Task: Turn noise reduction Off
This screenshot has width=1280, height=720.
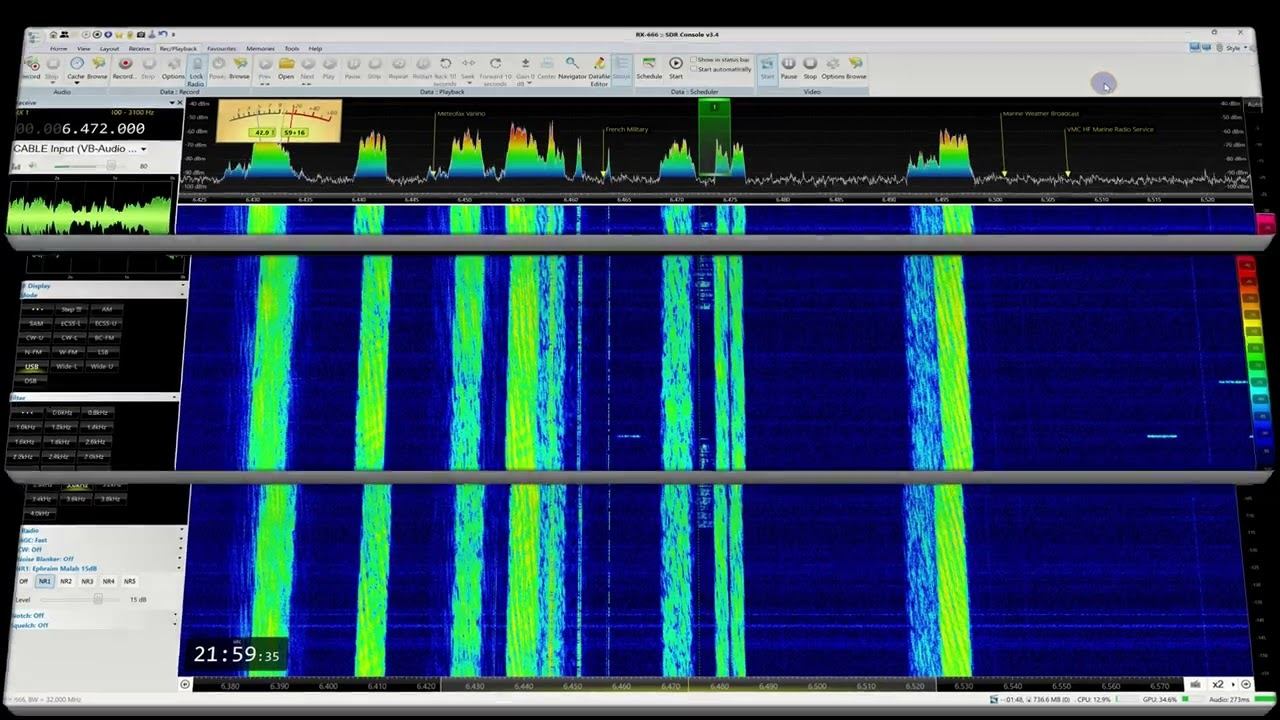Action: point(24,581)
